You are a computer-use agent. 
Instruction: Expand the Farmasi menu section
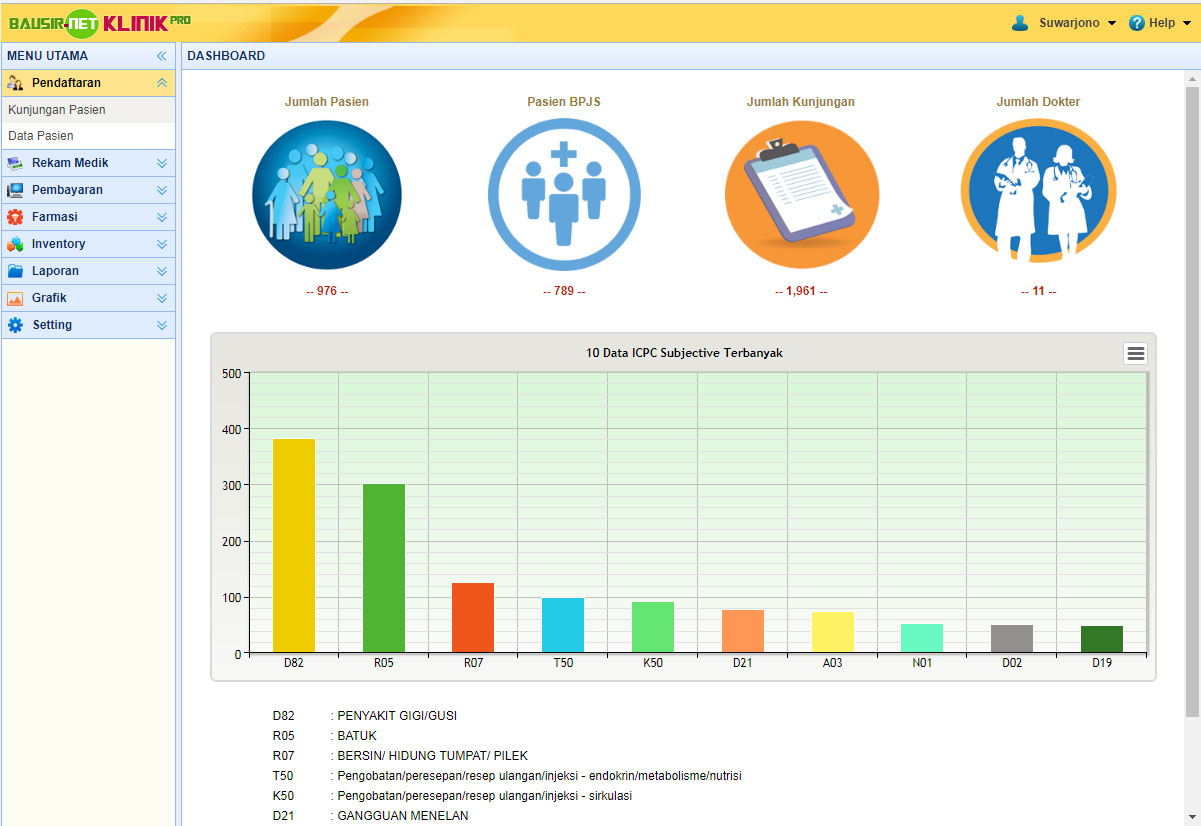point(161,217)
